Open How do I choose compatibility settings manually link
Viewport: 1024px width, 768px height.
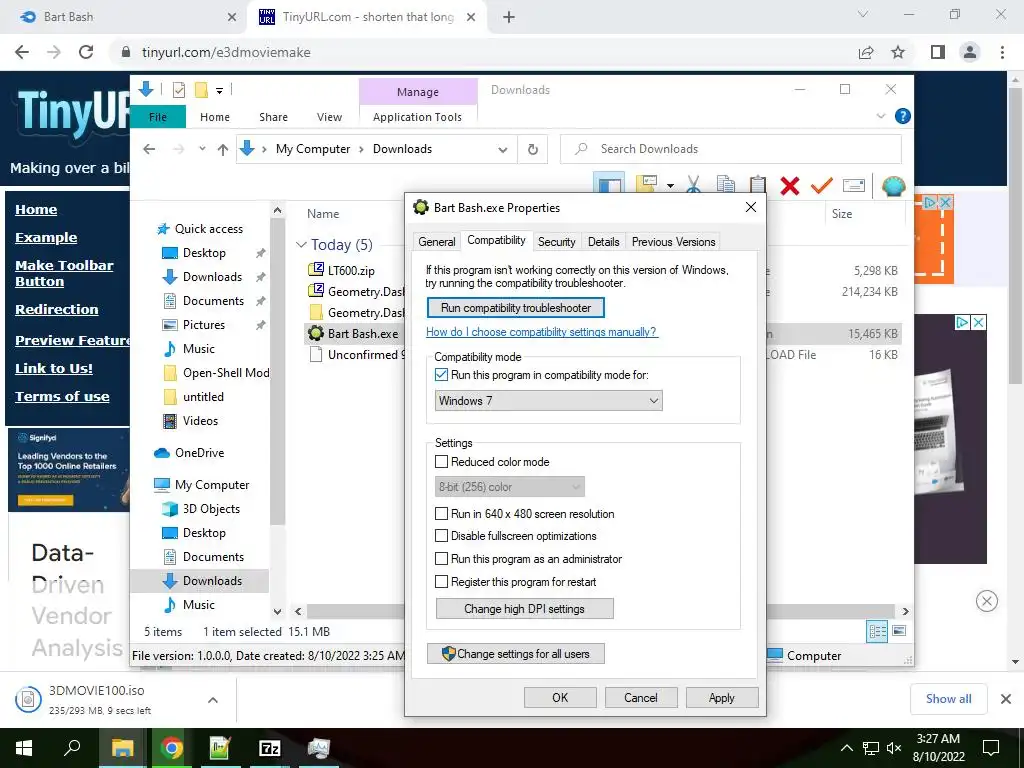541,332
